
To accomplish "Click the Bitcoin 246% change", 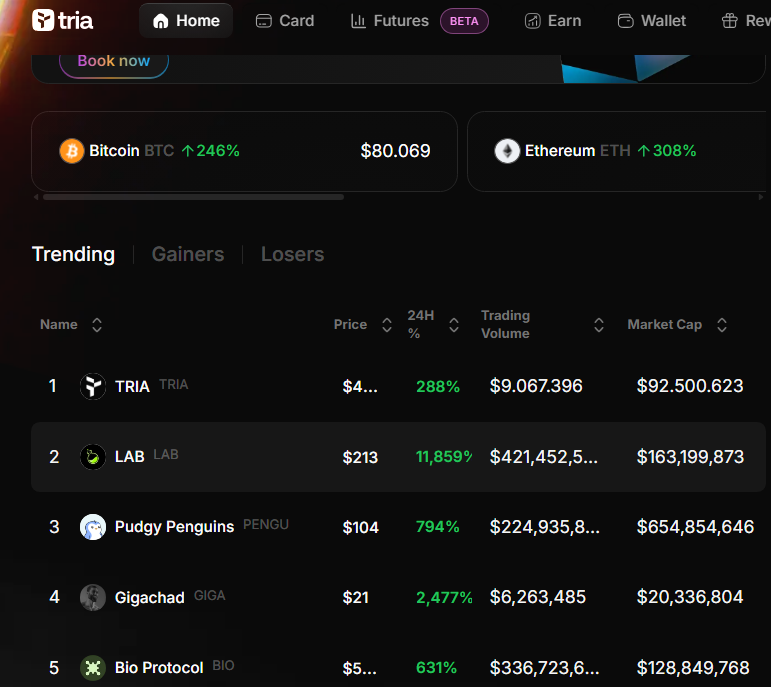I will [210, 151].
